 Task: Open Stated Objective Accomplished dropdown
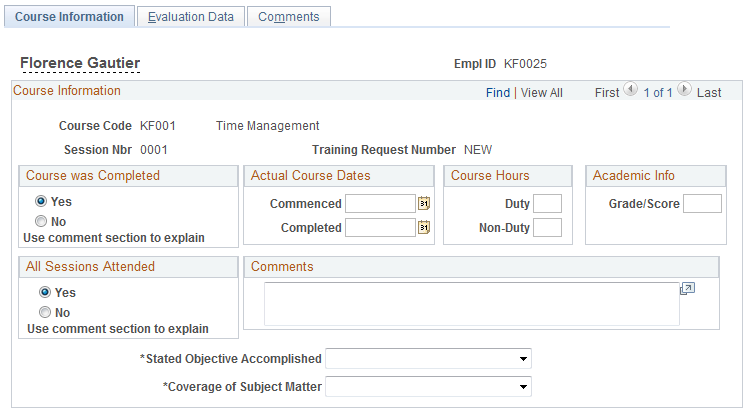(x=428, y=359)
